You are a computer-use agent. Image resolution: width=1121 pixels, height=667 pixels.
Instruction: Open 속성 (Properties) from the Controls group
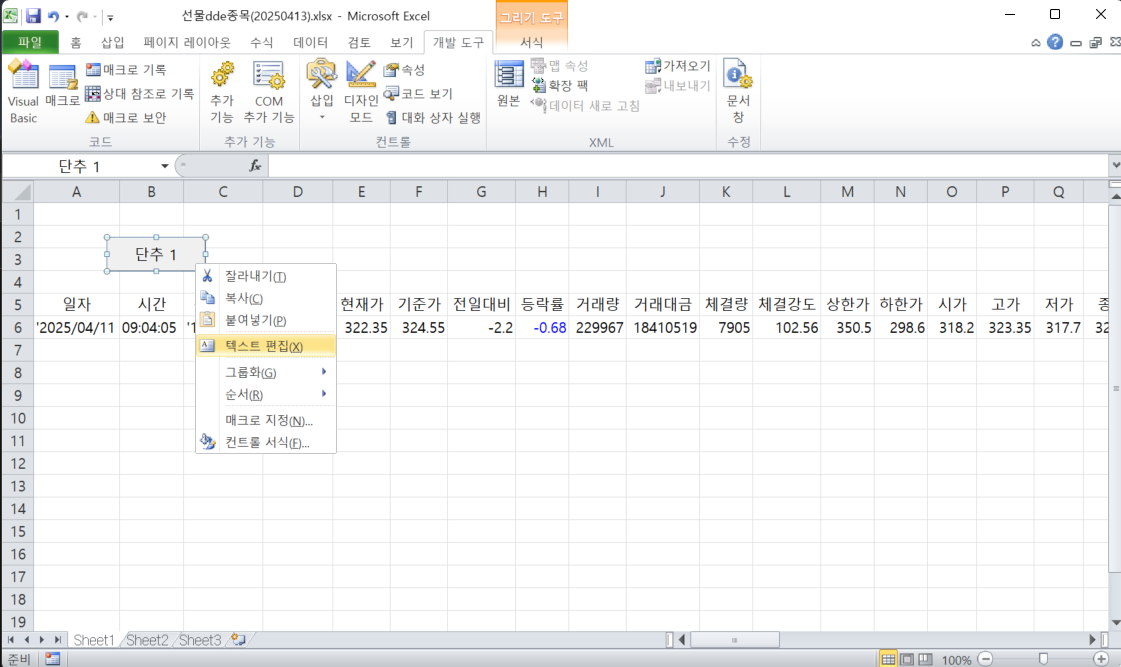coord(404,70)
